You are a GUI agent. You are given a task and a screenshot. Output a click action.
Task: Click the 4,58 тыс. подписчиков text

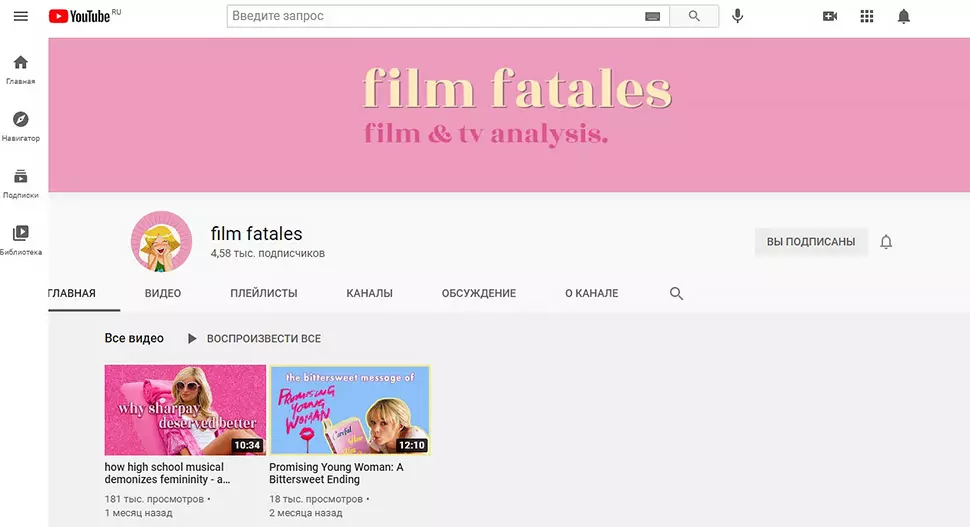[x=267, y=254]
